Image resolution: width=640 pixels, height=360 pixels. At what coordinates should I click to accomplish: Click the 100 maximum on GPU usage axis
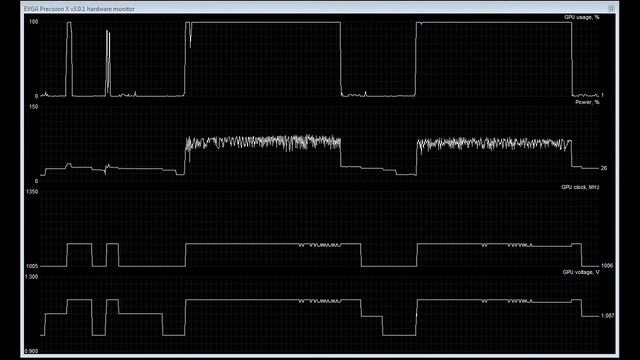[34, 22]
